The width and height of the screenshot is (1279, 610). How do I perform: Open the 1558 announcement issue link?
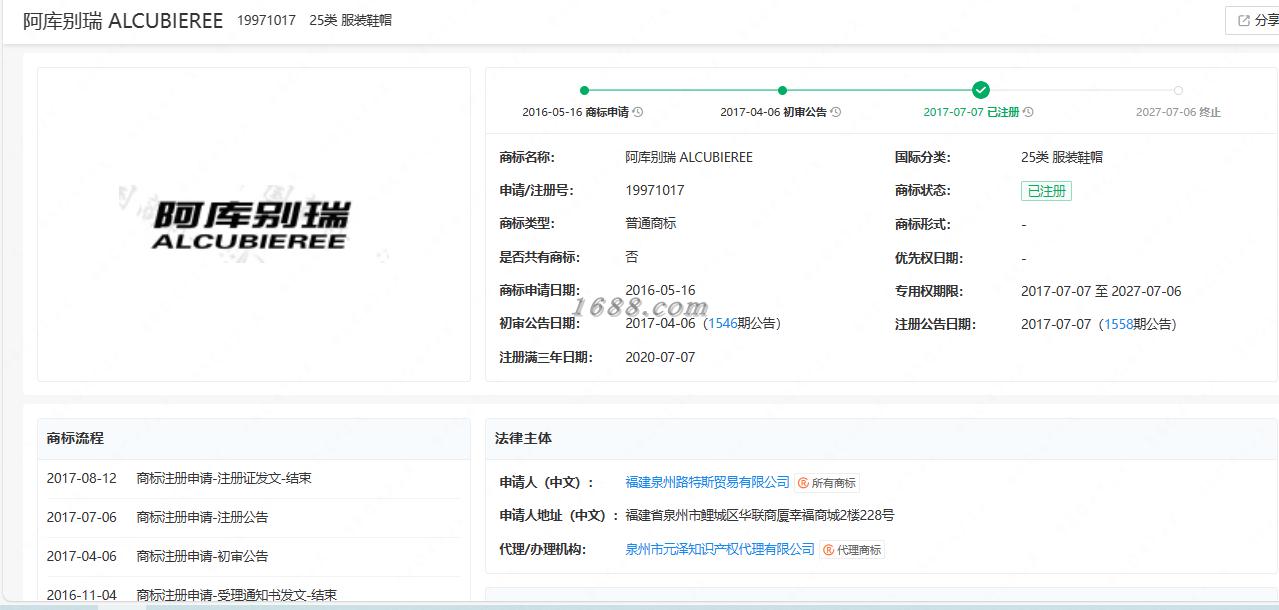point(1118,324)
